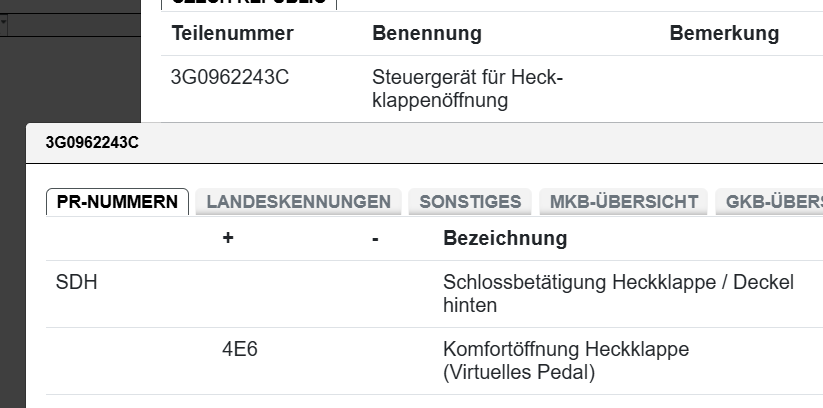This screenshot has width=823, height=408.
Task: Switch to the LANDESKENNUNGEN tab
Action: (298, 202)
